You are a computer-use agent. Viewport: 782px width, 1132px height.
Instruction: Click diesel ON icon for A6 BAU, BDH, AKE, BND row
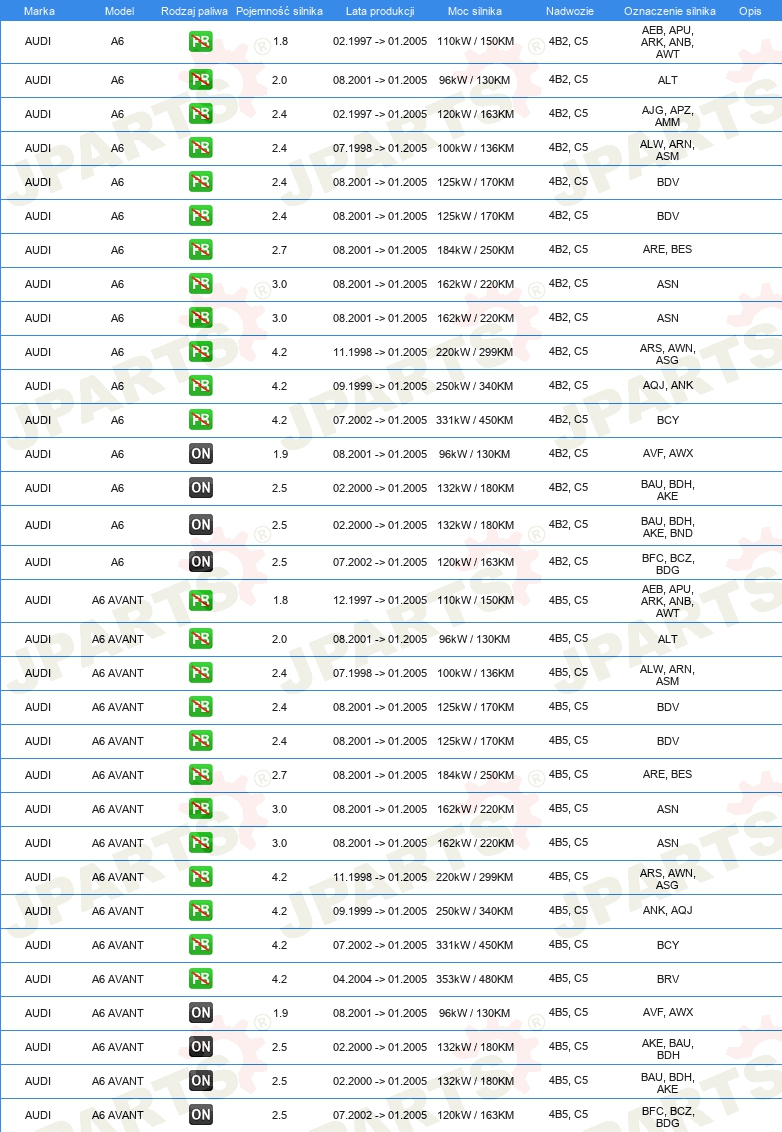[201, 525]
